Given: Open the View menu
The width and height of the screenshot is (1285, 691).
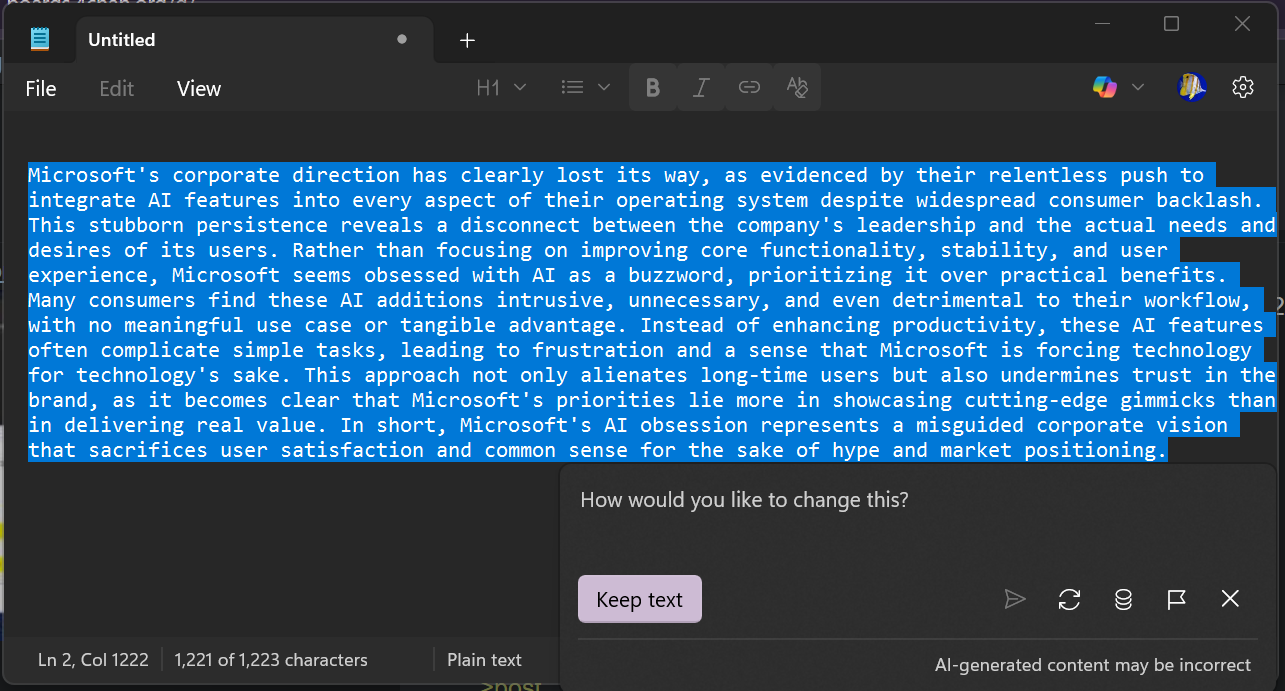Looking at the screenshot, I should click(x=199, y=89).
